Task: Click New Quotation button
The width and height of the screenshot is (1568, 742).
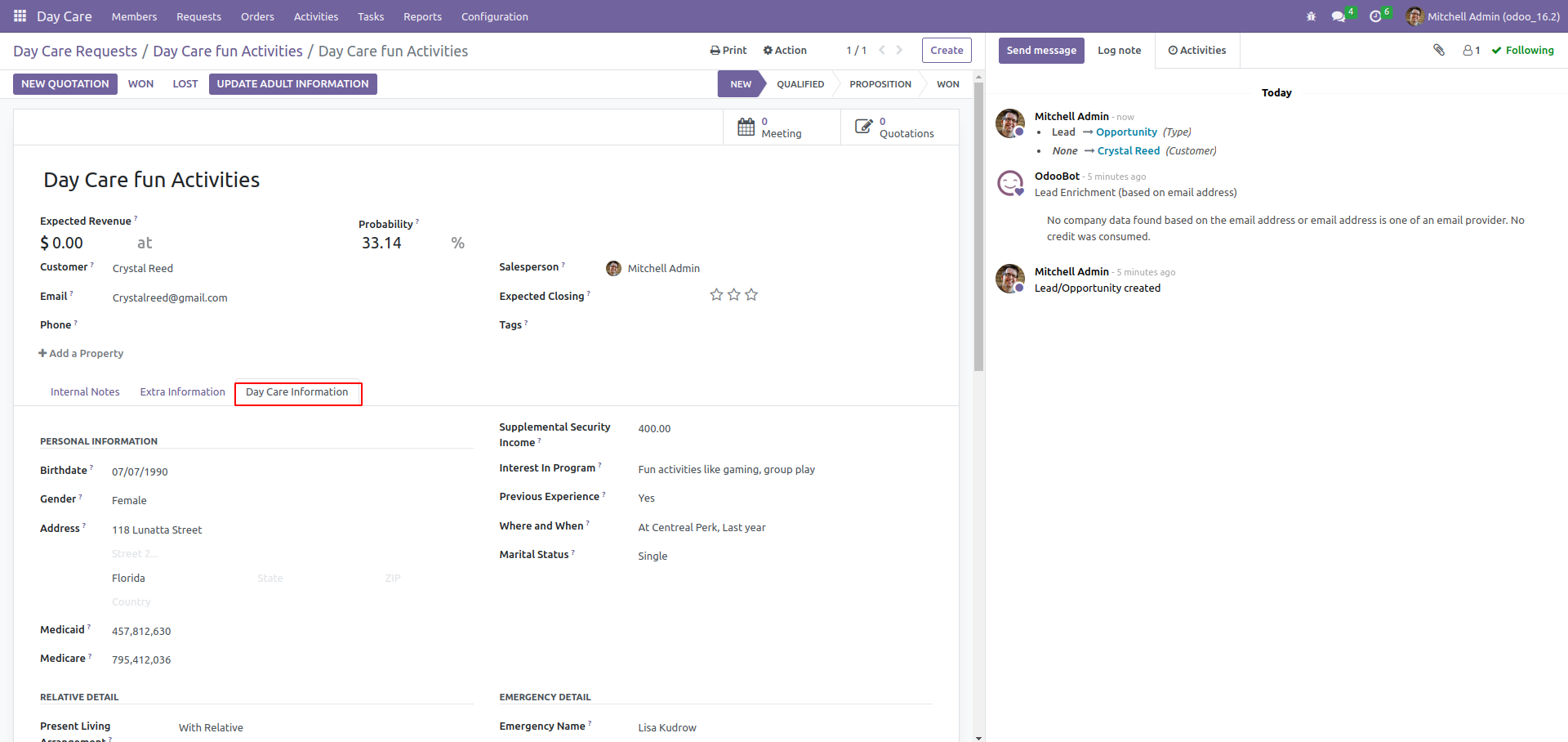Action: (65, 83)
